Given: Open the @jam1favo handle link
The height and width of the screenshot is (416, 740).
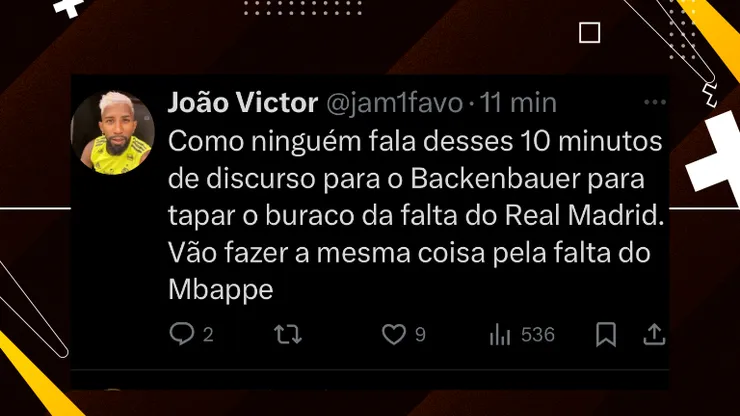Looking at the screenshot, I should 394,103.
